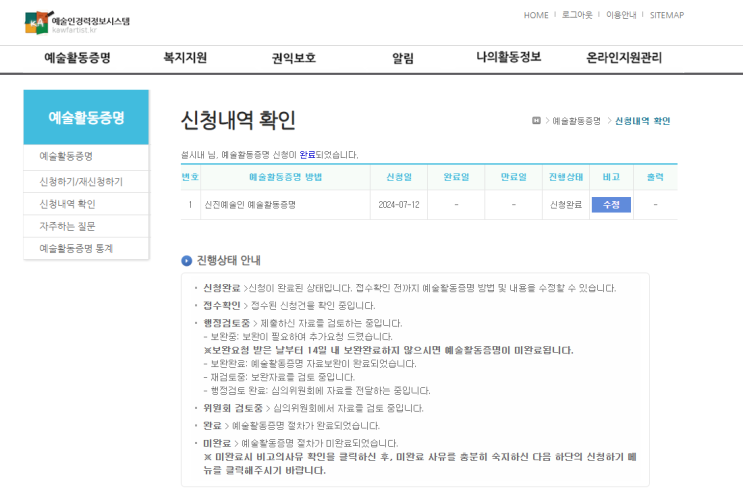Screen dimensions: 743x502
Task: Click the 위원회 검토중 status description line
Action: 313,408
